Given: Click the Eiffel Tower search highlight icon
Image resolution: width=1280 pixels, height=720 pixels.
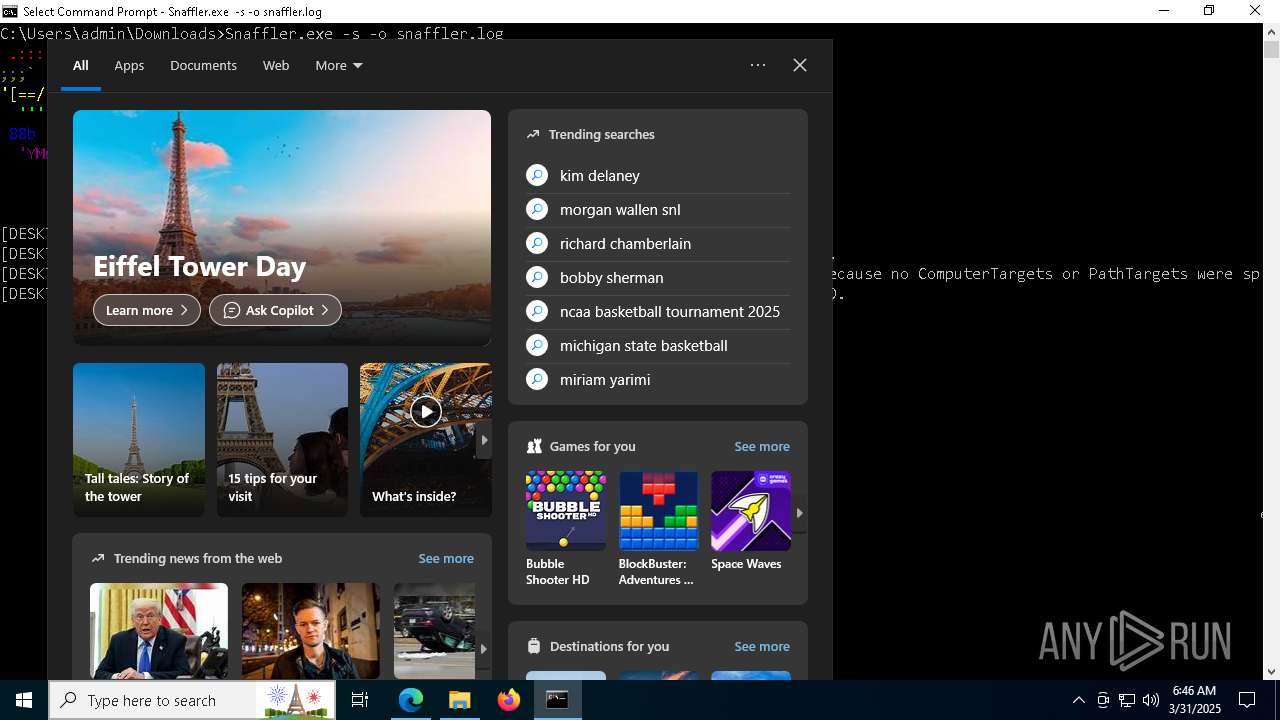Looking at the screenshot, I should point(296,700).
